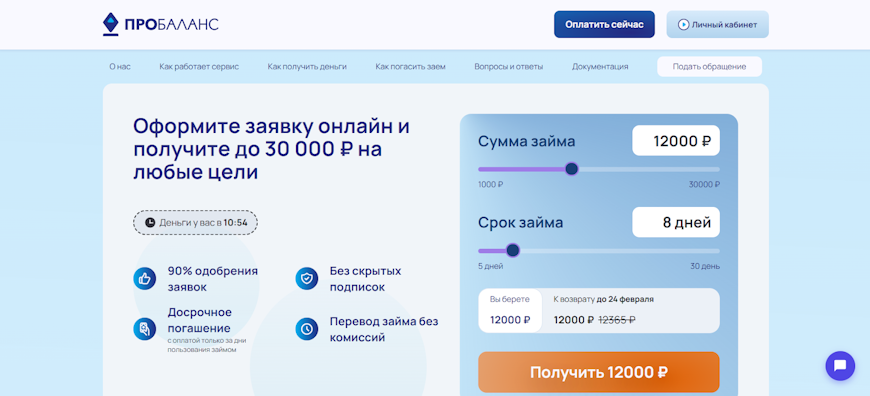Viewport: 870px width, 396px height.
Task: Open the Документация menu item
Action: click(x=600, y=67)
